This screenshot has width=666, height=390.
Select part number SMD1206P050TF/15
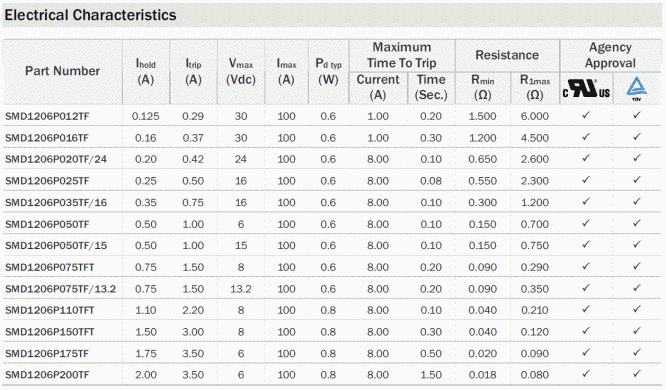tap(56, 246)
